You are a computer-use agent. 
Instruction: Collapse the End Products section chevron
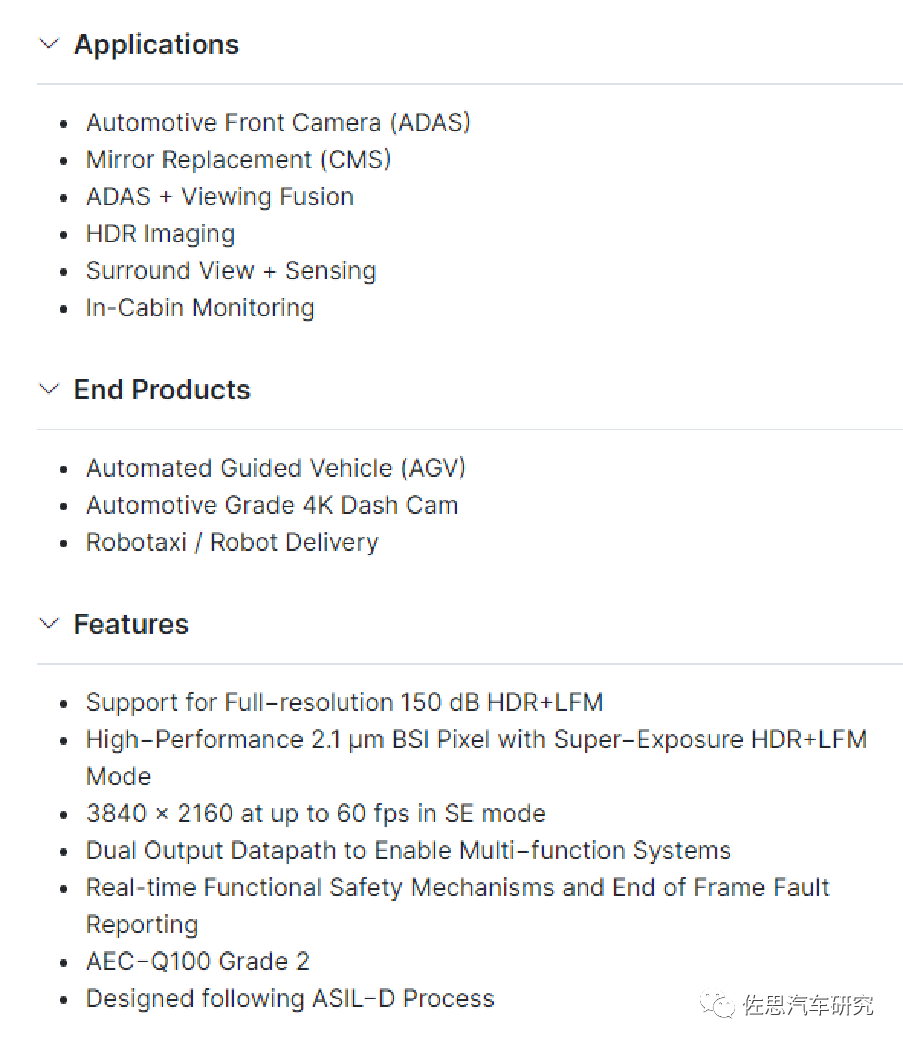pos(48,389)
